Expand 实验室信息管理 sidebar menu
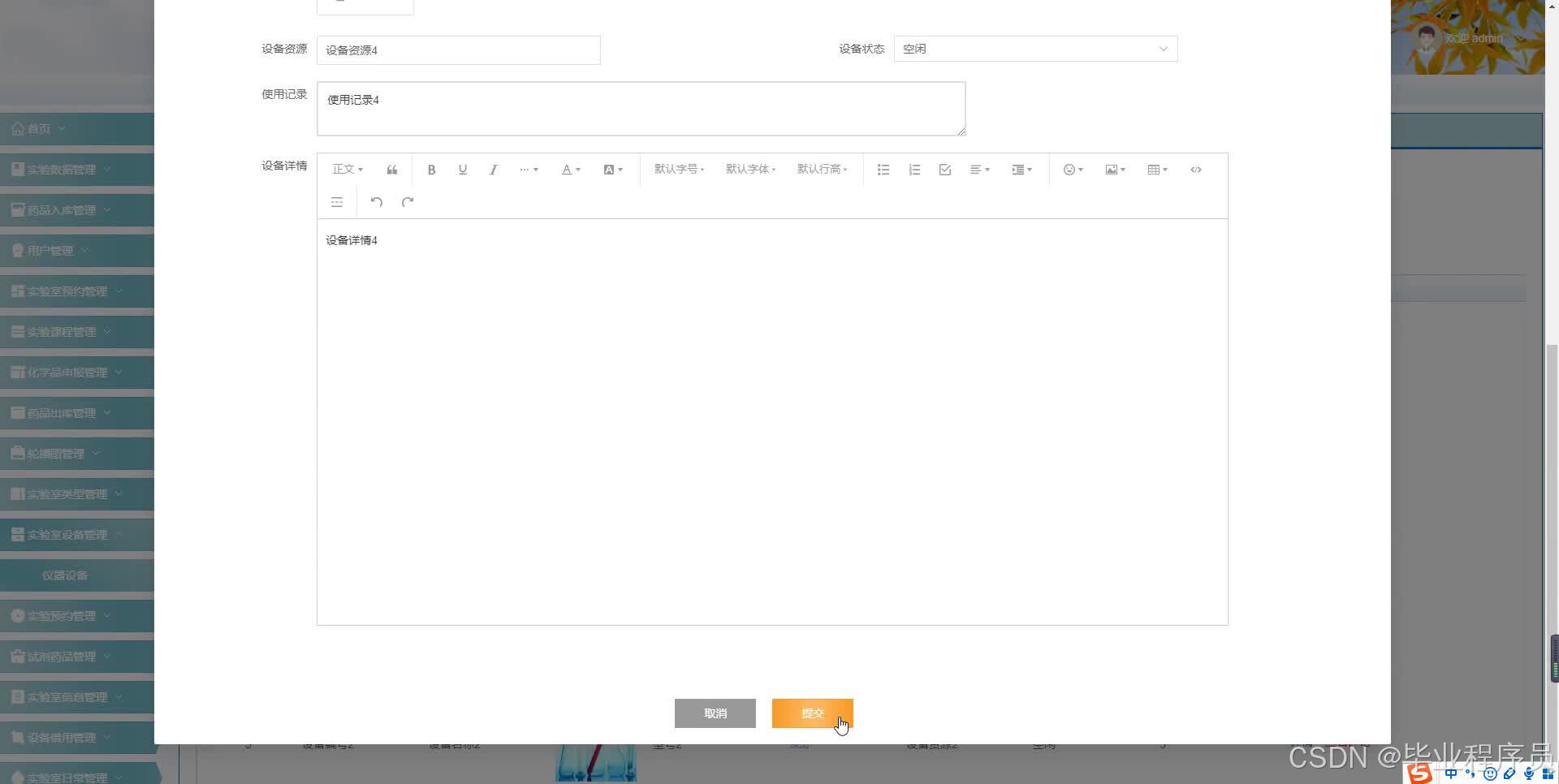This screenshot has width=1559, height=784. [x=77, y=697]
